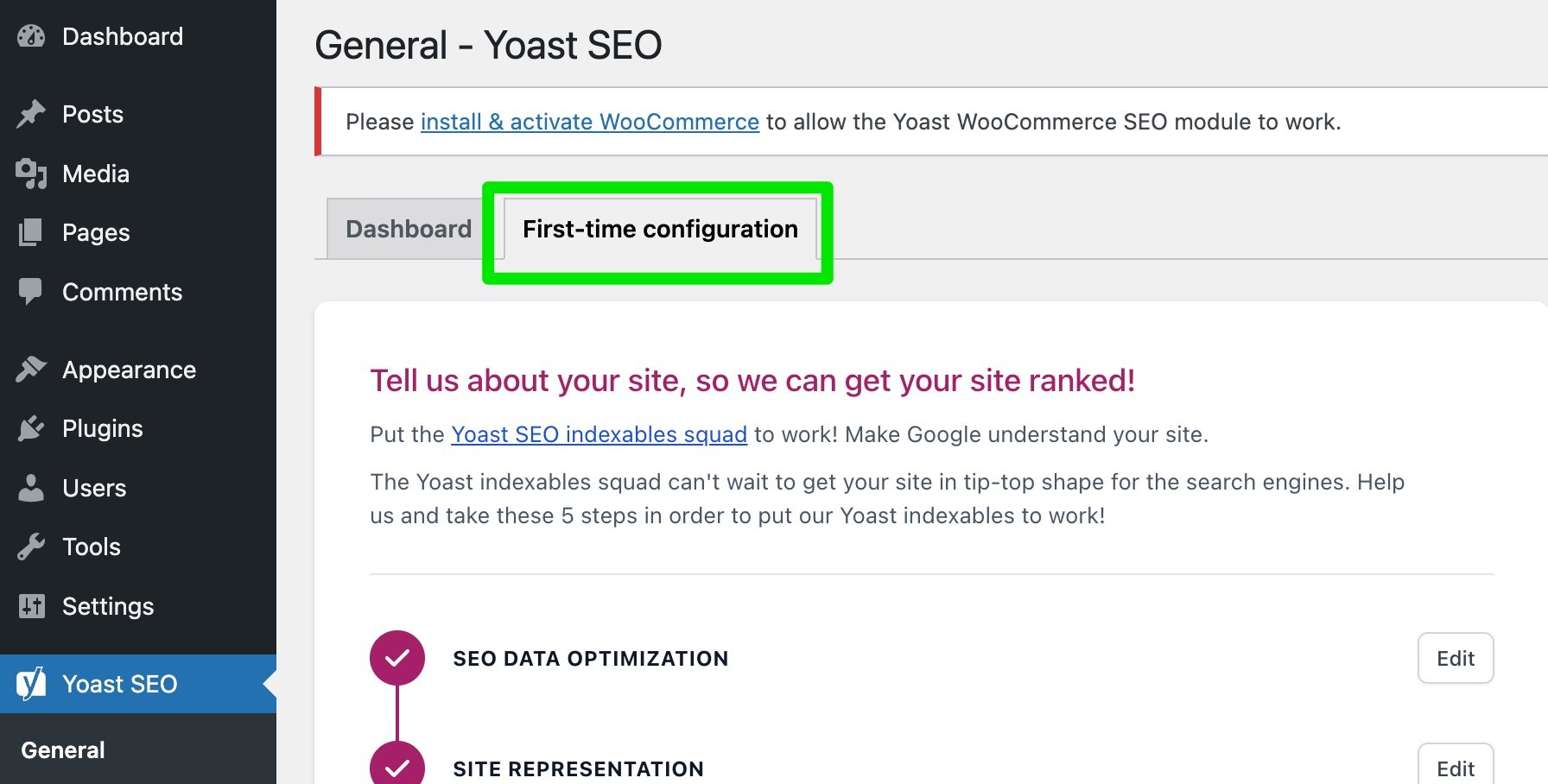Click the Users person icon
The height and width of the screenshot is (784, 1548).
coord(31,488)
